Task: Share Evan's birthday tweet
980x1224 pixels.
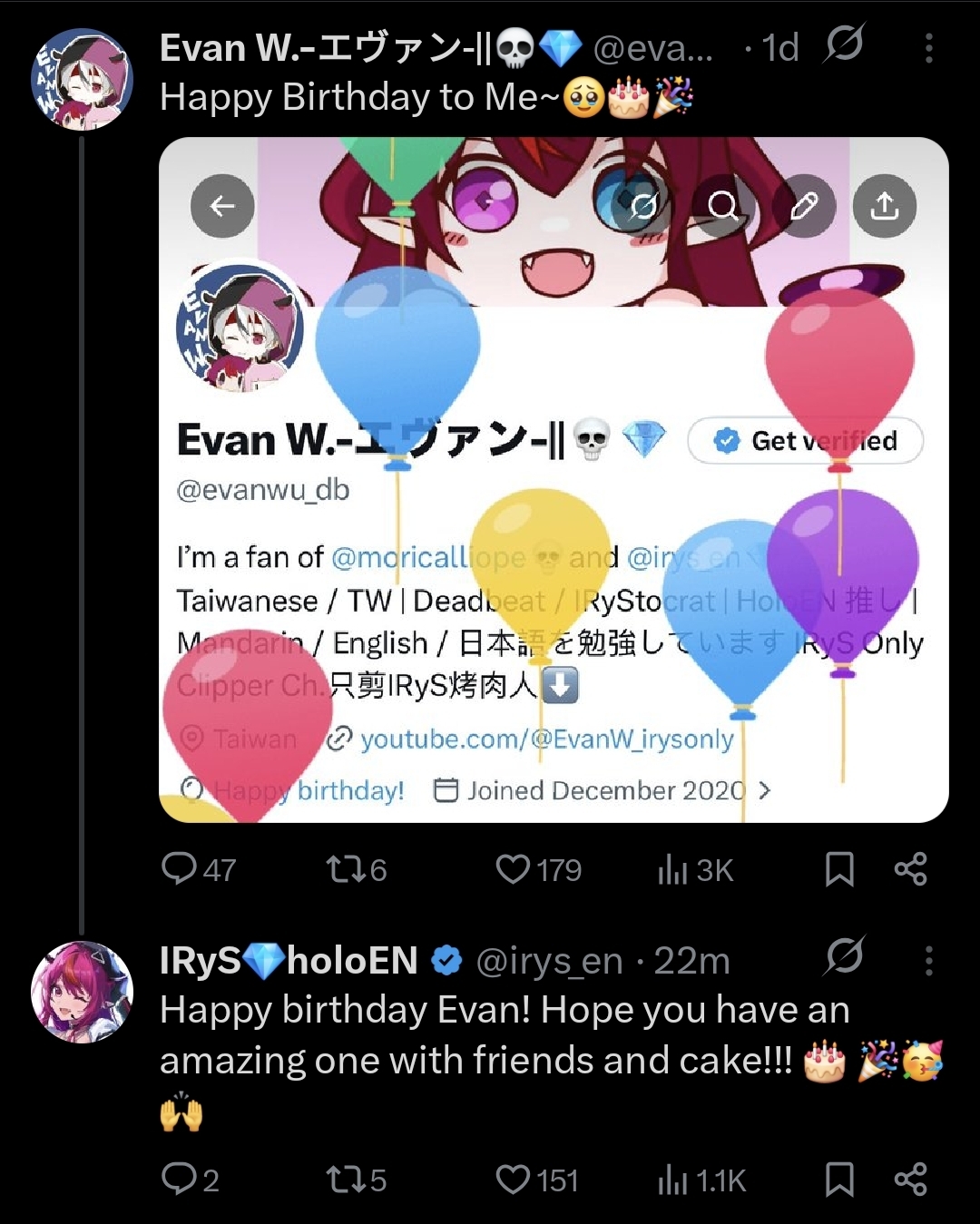Action: [910, 869]
